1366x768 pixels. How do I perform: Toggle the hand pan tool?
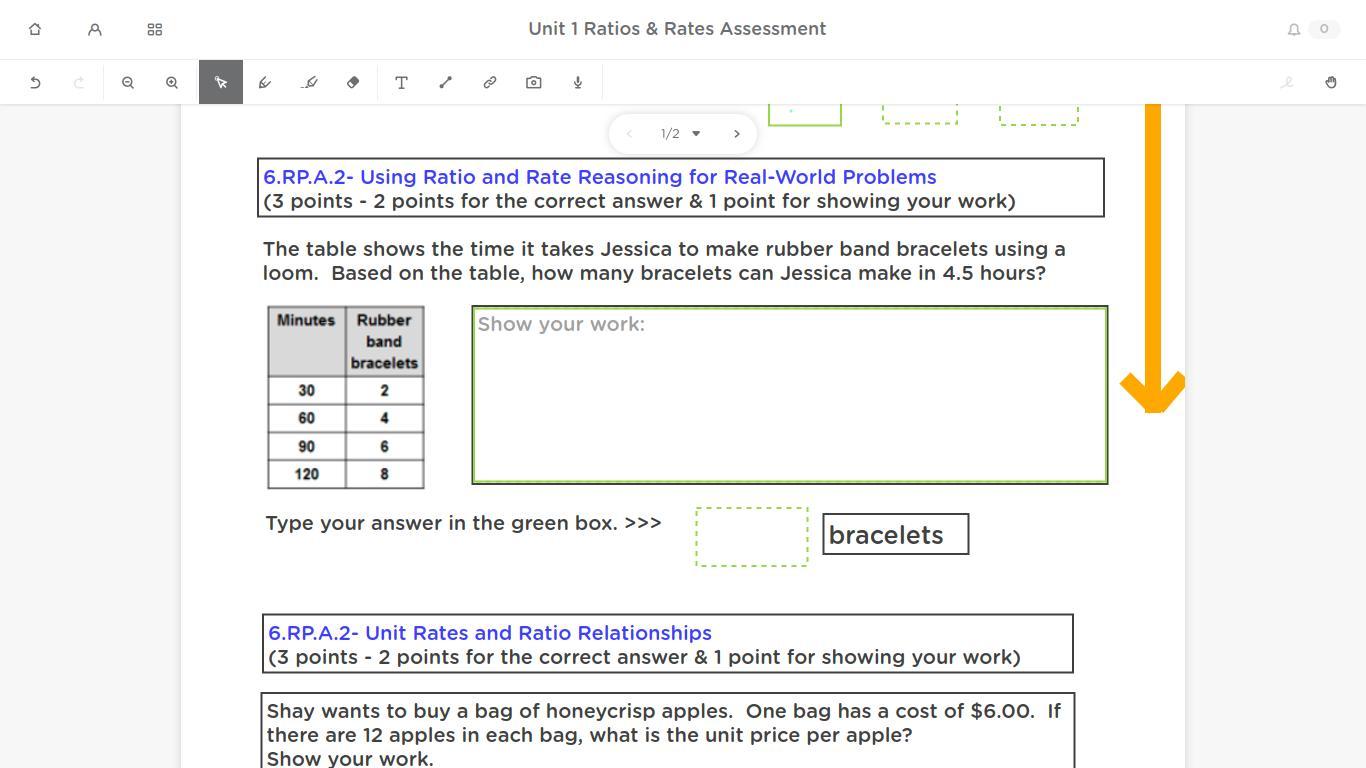coord(1331,83)
